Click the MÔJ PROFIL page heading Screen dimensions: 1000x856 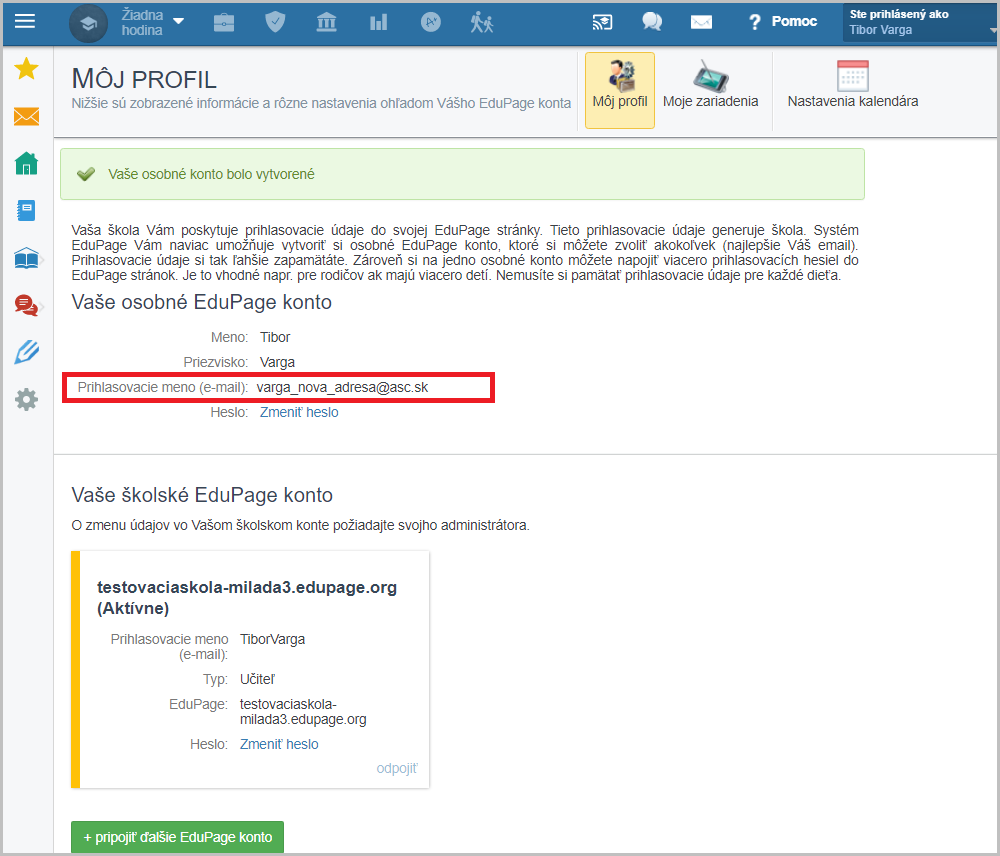[144, 79]
